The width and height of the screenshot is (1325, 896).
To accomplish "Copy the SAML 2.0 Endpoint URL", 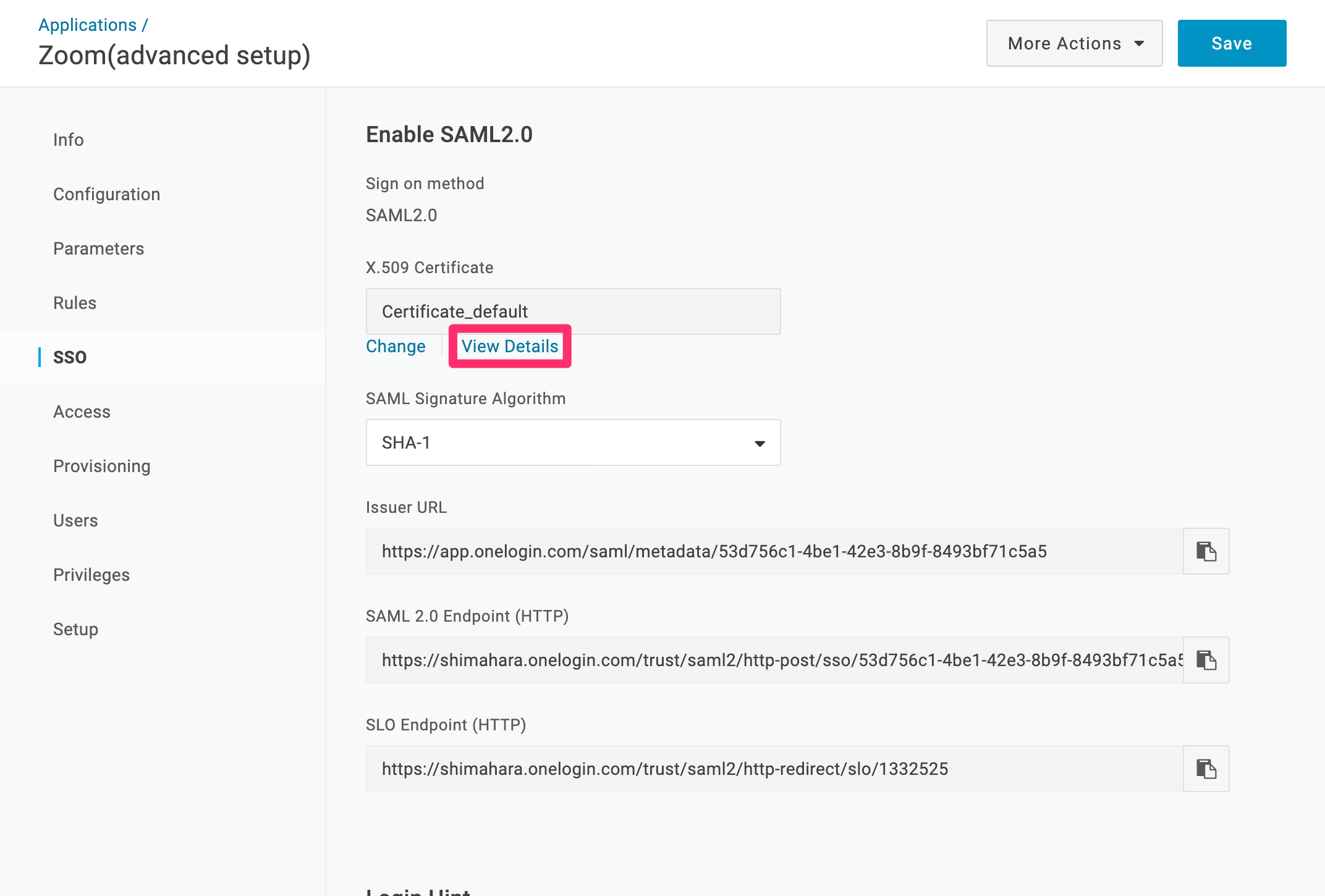I will pos(1206,660).
